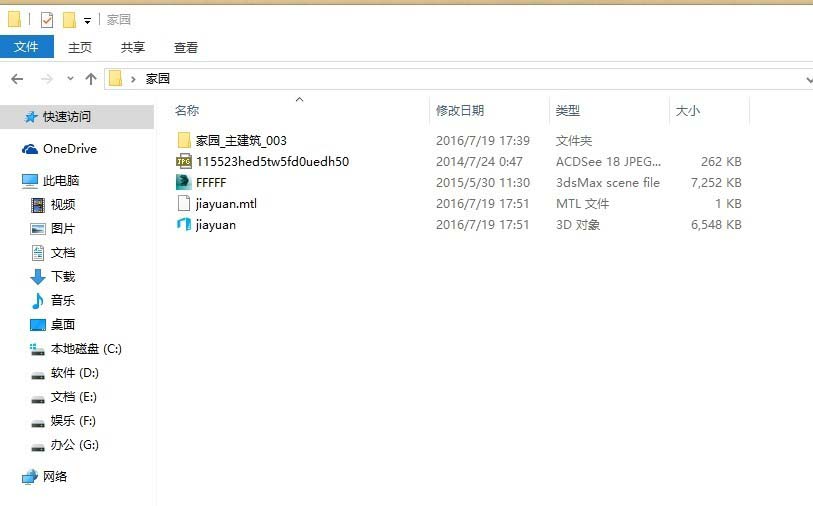Select the 3D object icon for jiayuan

click(184, 224)
